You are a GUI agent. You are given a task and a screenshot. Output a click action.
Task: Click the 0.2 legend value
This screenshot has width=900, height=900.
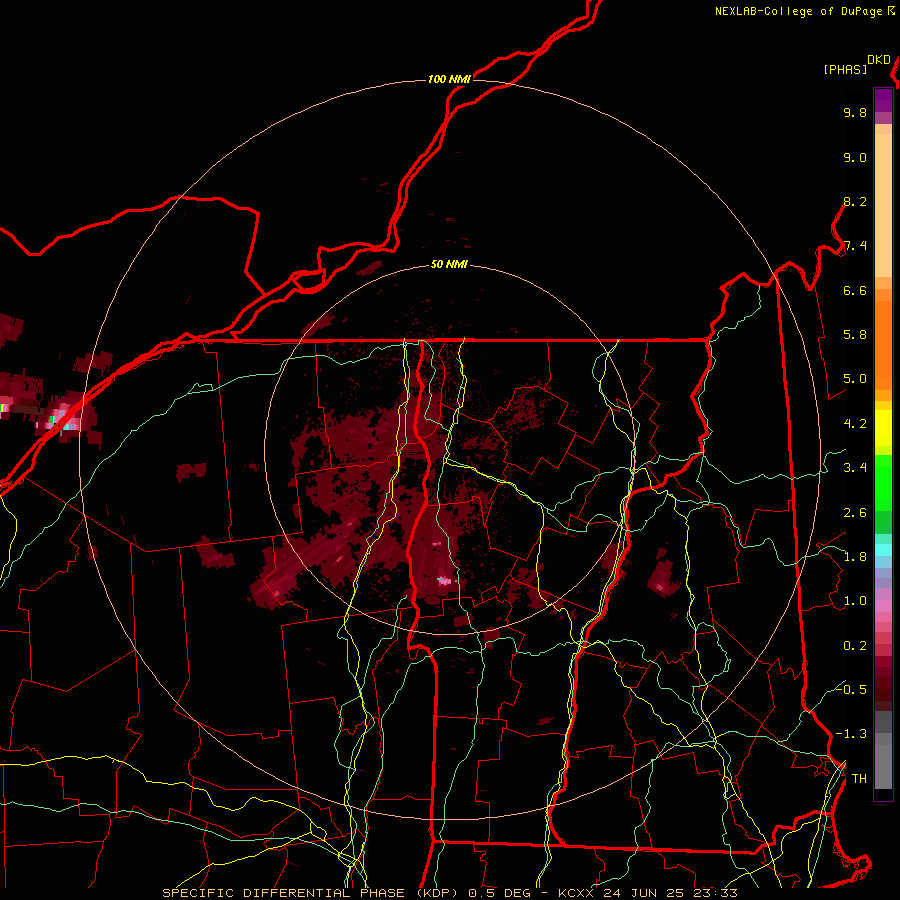pyautogui.click(x=855, y=646)
